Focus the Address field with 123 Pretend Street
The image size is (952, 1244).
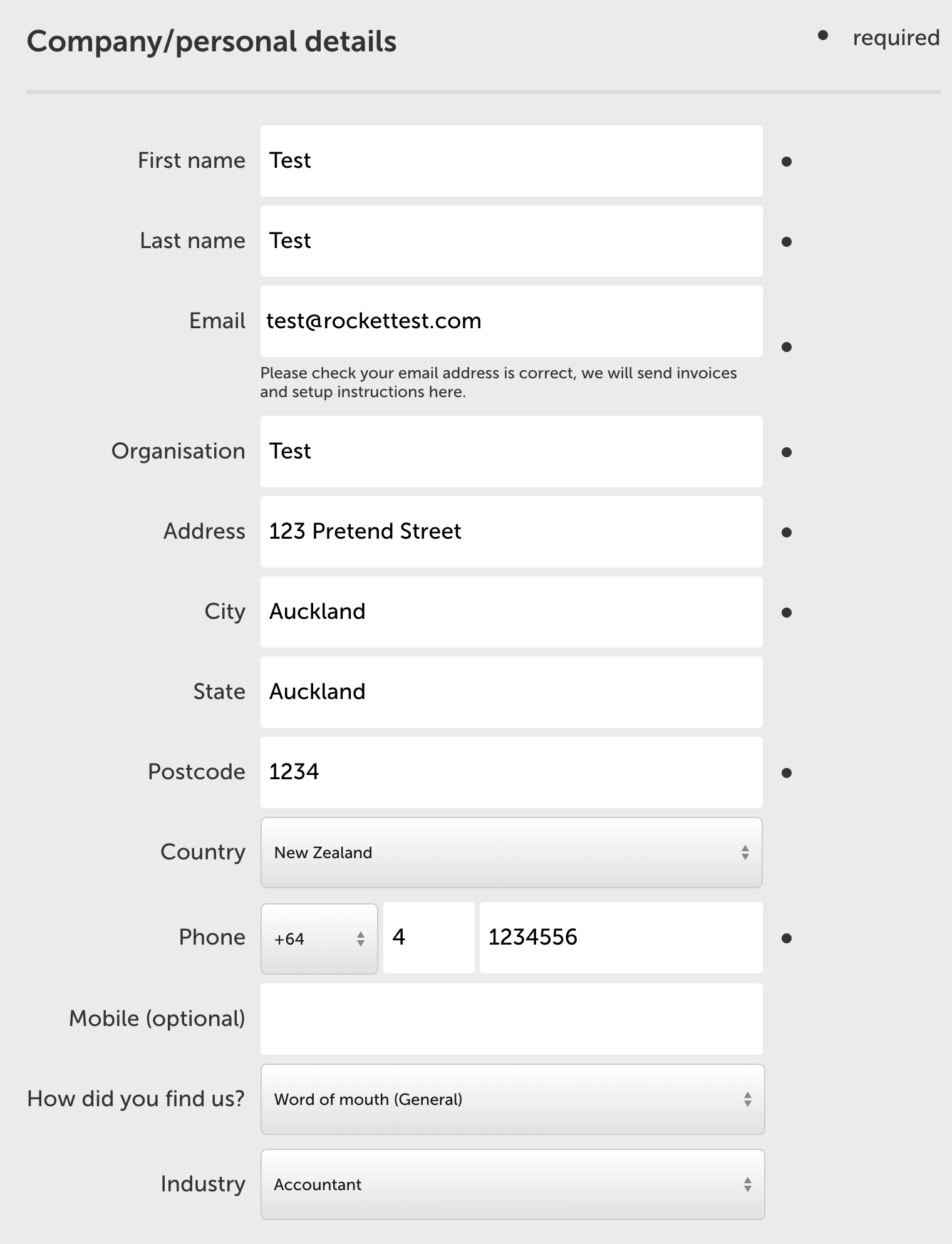(x=511, y=532)
